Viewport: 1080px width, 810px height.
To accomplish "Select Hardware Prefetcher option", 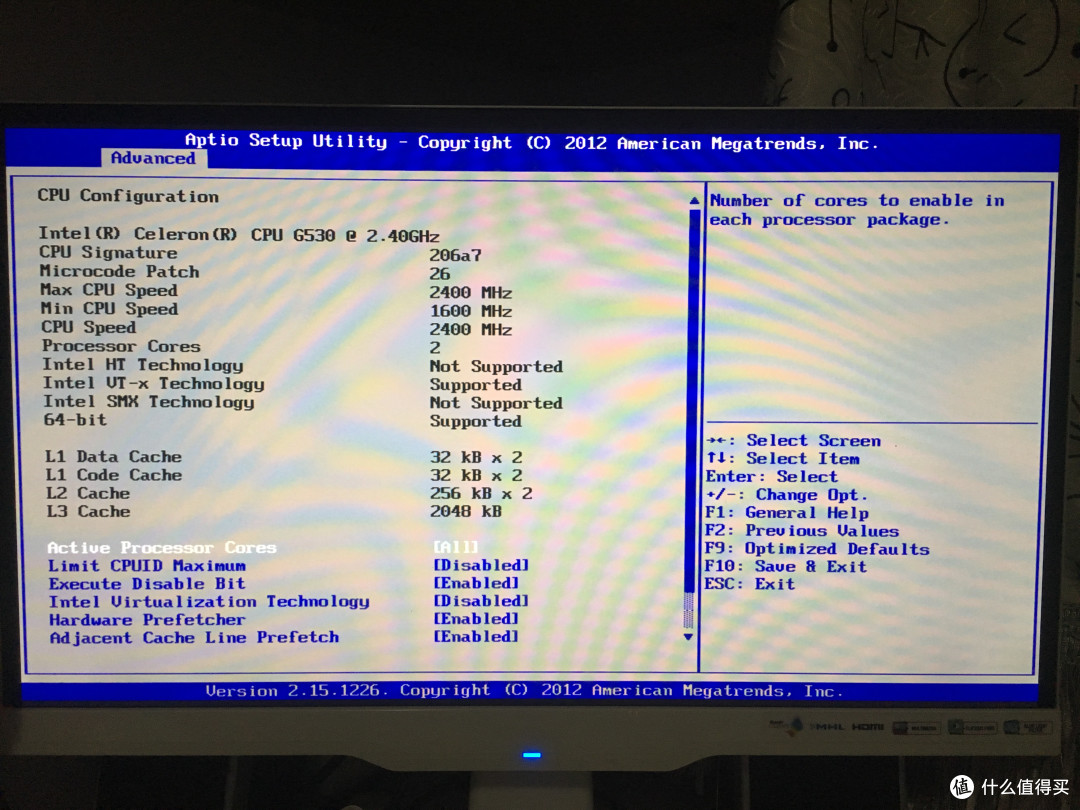I will [147, 620].
